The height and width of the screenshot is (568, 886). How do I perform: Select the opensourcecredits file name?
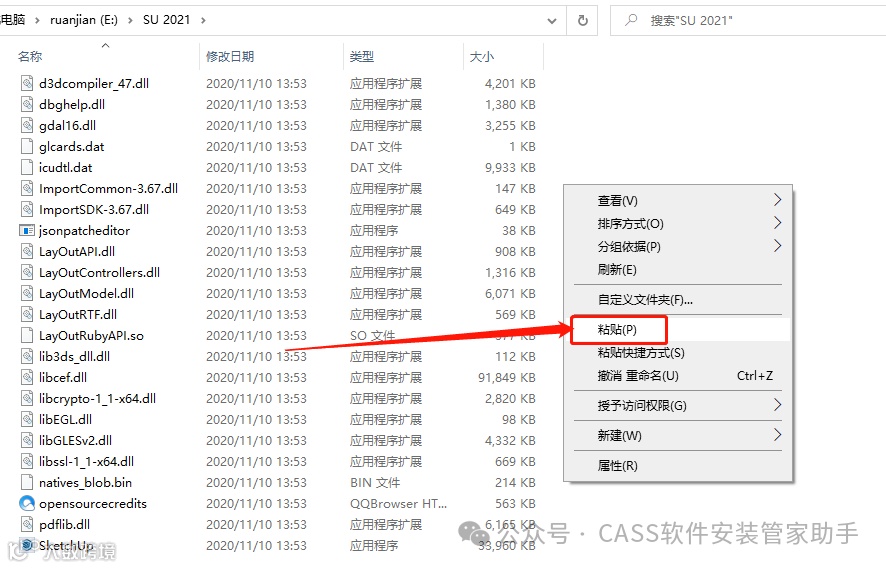click(93, 504)
